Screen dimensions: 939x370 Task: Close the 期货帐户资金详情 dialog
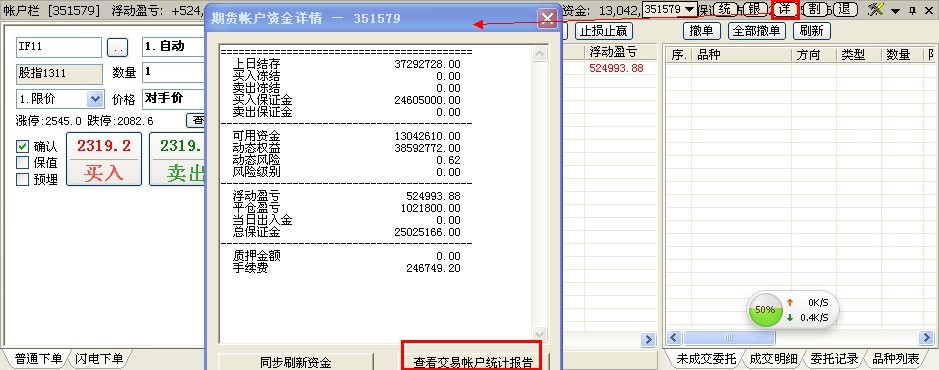[x=547, y=19]
